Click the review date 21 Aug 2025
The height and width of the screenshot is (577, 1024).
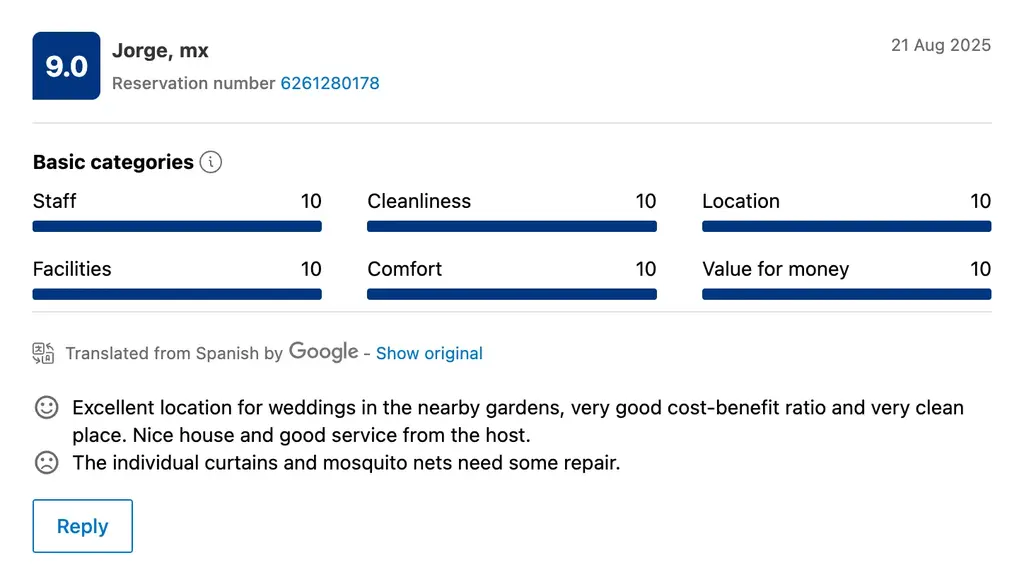[x=940, y=45]
